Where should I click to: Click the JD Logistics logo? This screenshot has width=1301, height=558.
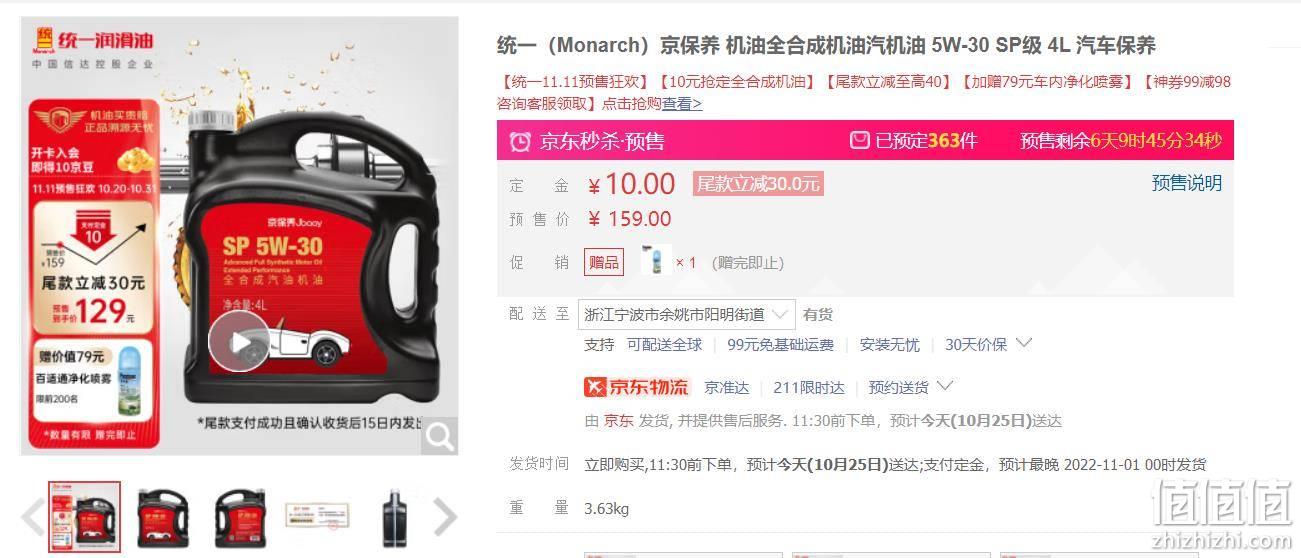pyautogui.click(x=637, y=387)
